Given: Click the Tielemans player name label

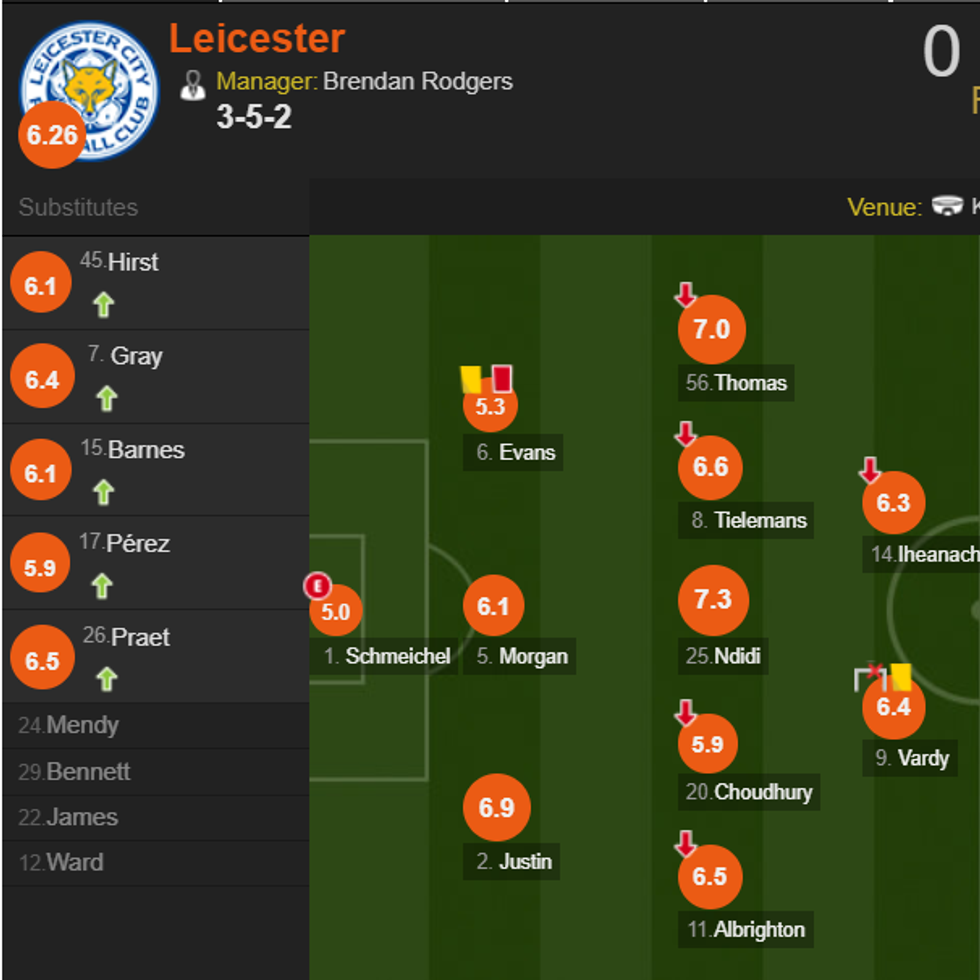Looking at the screenshot, I should pyautogui.click(x=761, y=520).
